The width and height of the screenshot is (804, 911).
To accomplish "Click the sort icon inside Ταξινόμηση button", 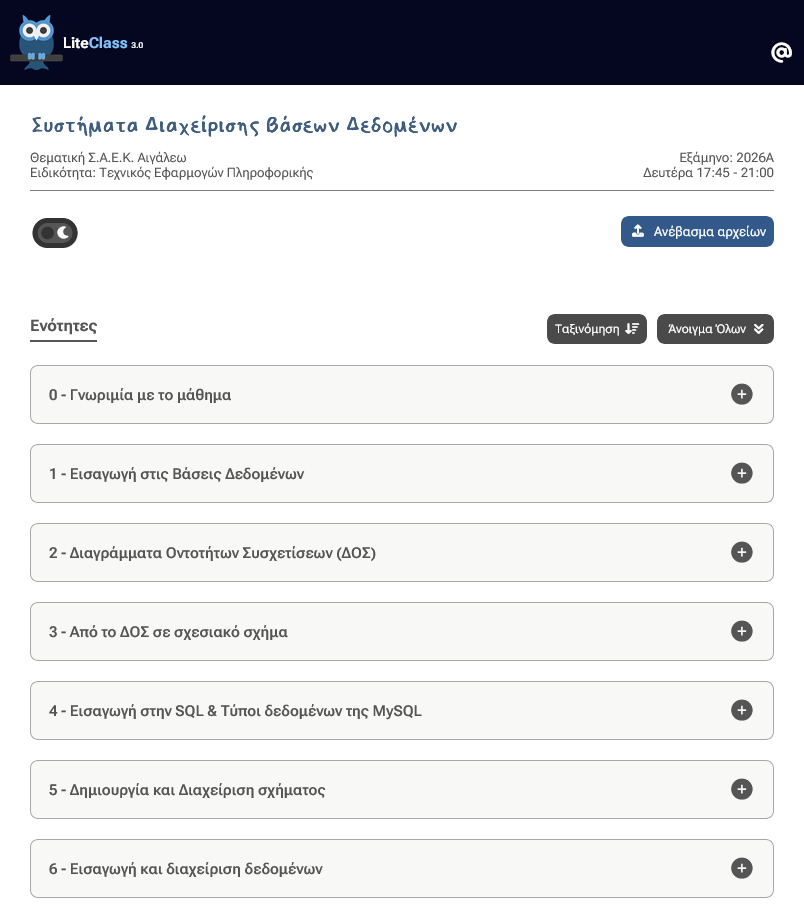I will coord(632,329).
